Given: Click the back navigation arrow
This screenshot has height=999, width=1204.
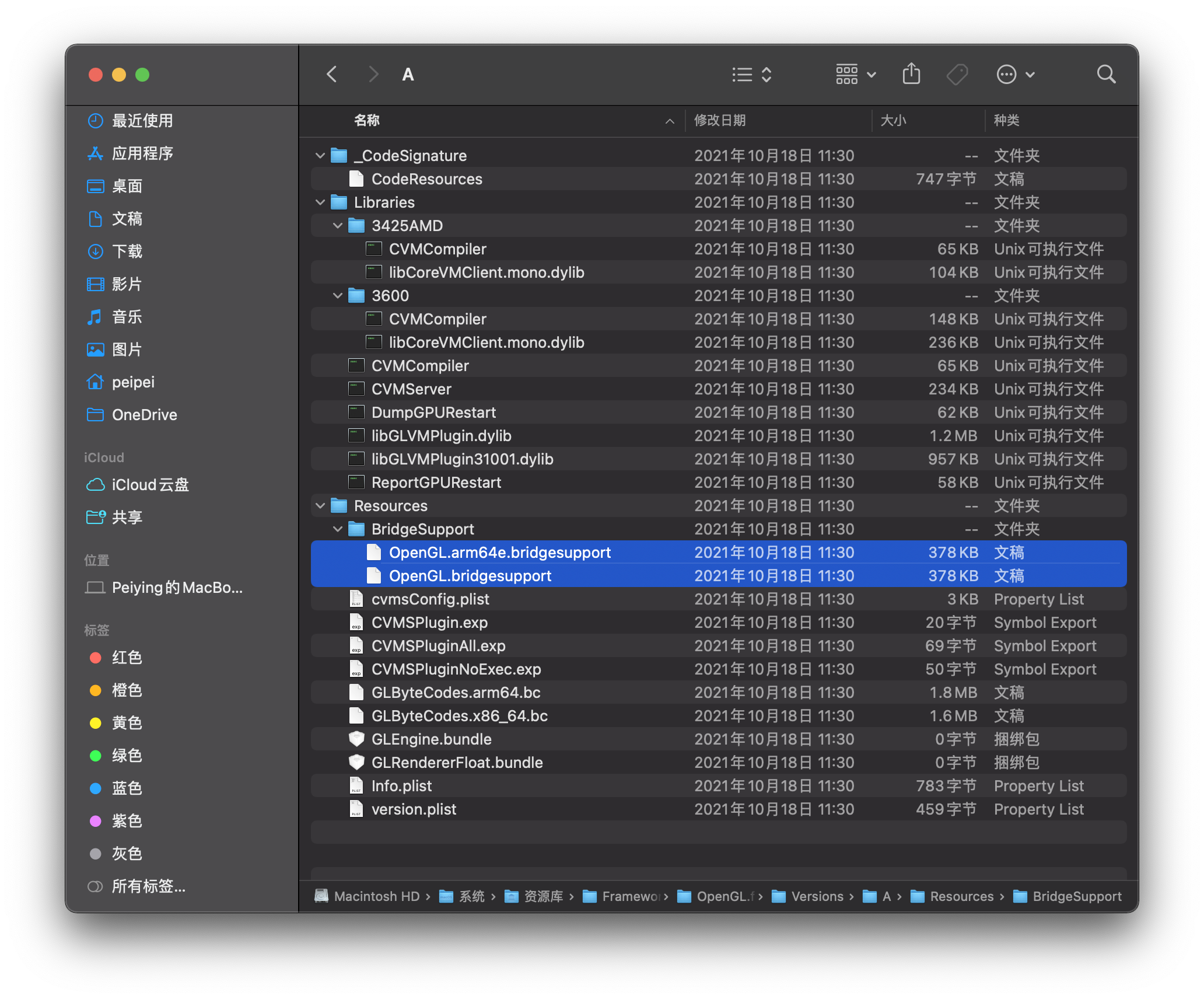Looking at the screenshot, I should 332,75.
